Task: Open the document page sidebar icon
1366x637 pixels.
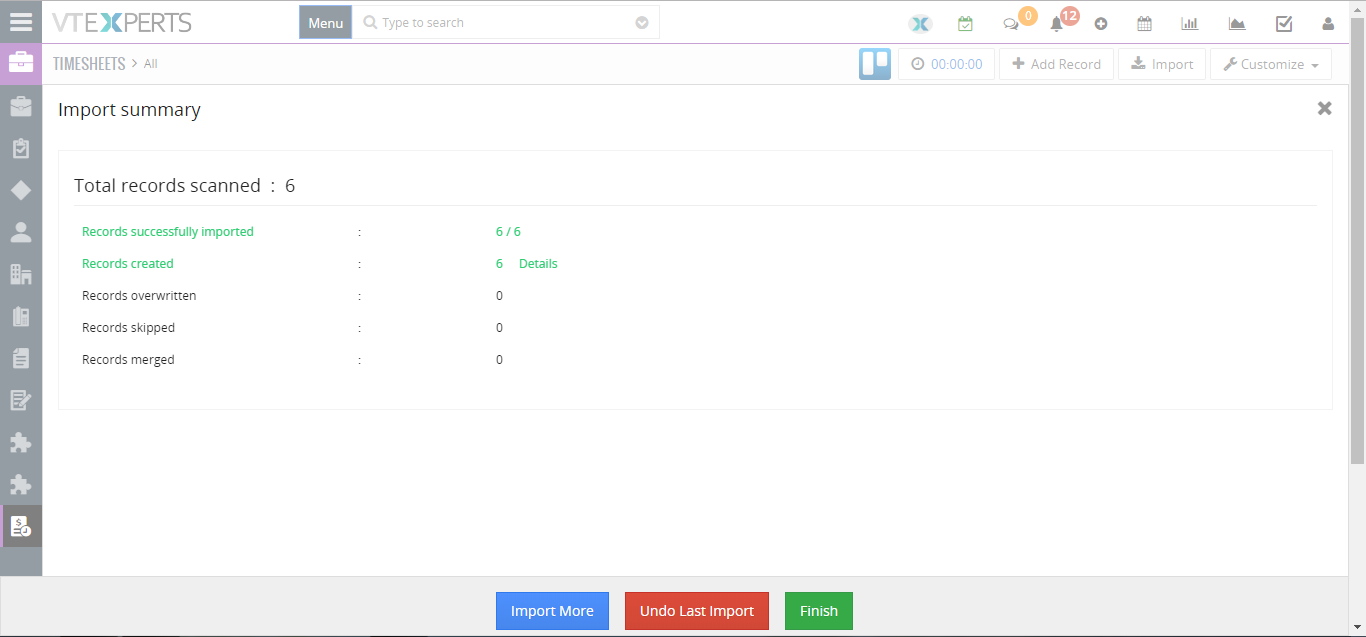Action: 21,358
